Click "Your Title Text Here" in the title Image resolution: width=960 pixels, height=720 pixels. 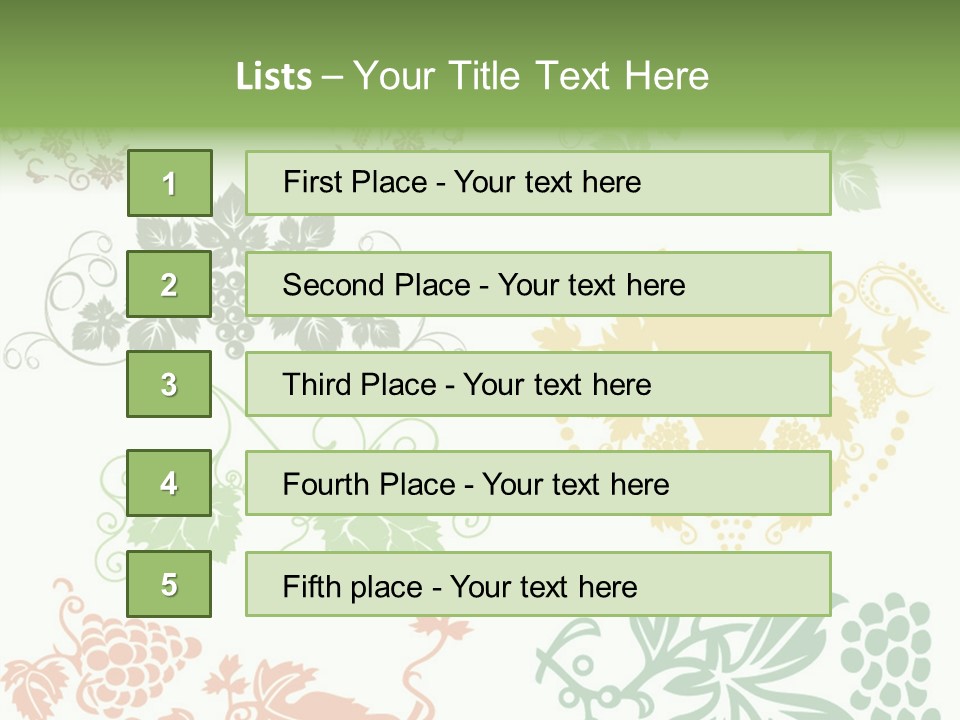[530, 76]
